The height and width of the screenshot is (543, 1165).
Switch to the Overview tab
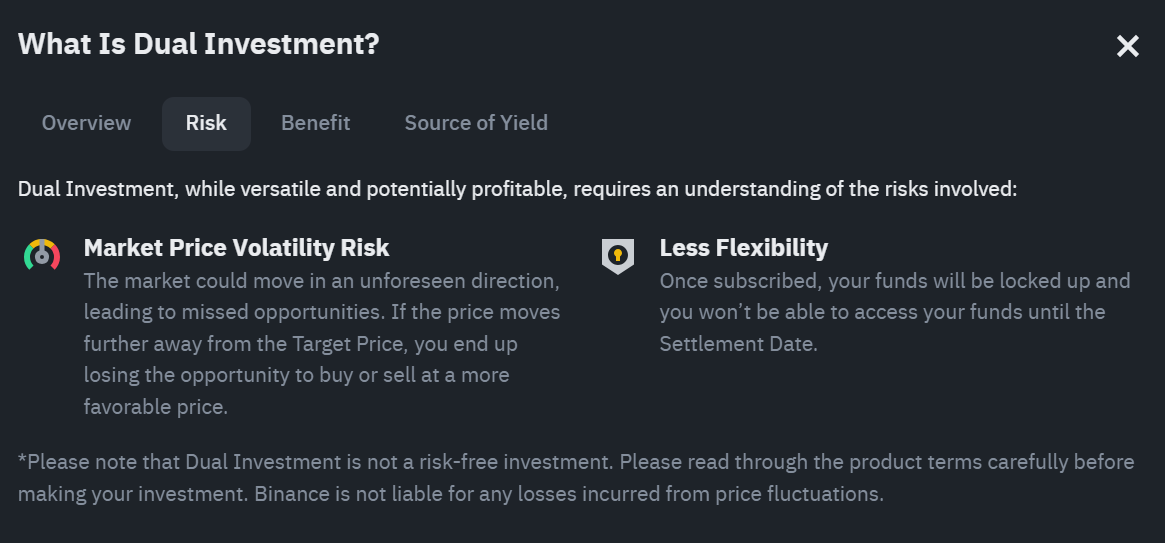[x=86, y=123]
